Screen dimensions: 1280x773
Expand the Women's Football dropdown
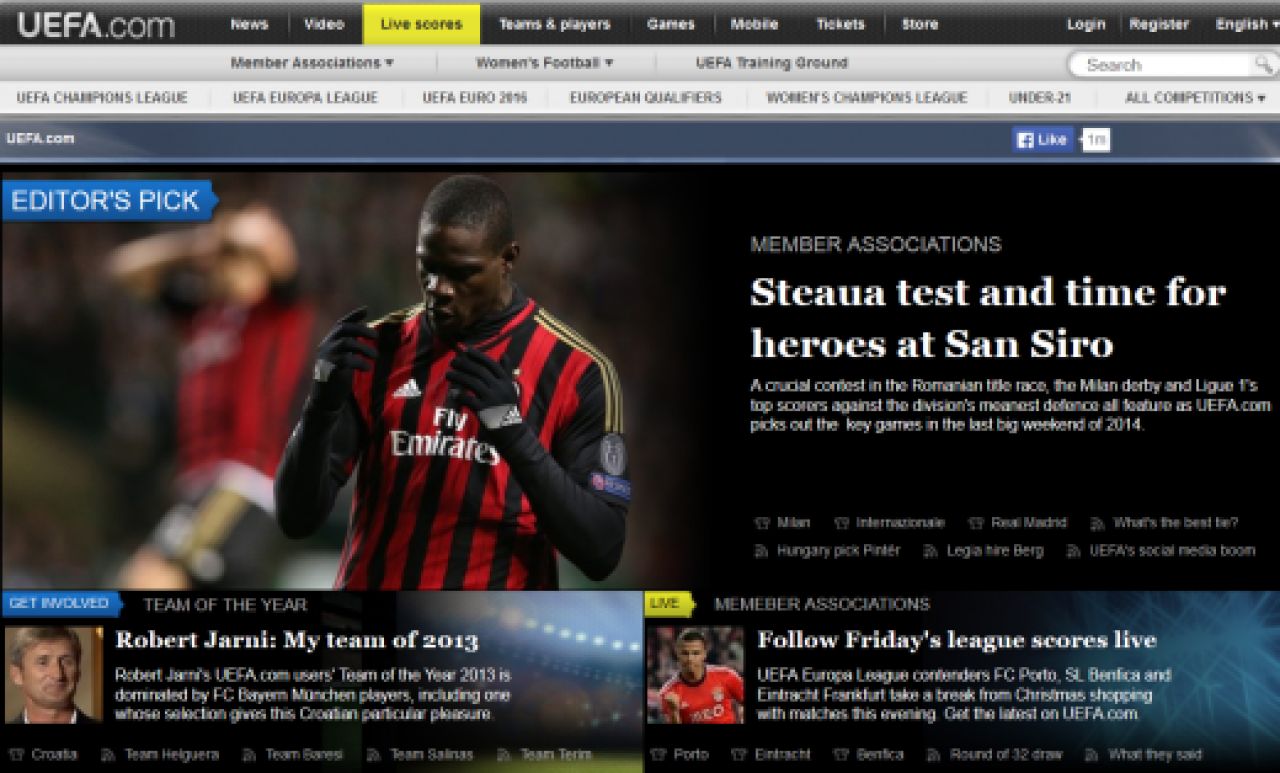(x=544, y=63)
